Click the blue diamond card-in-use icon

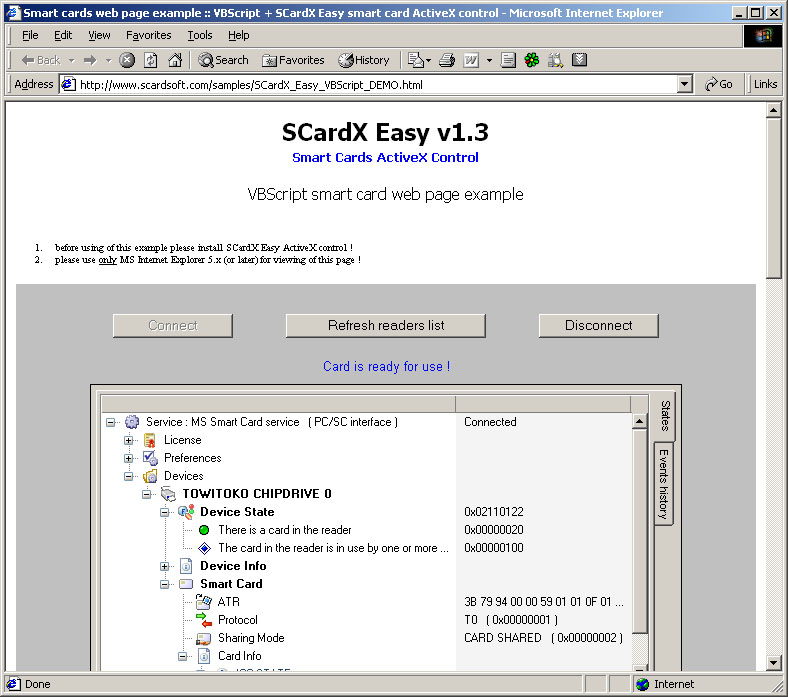click(204, 548)
